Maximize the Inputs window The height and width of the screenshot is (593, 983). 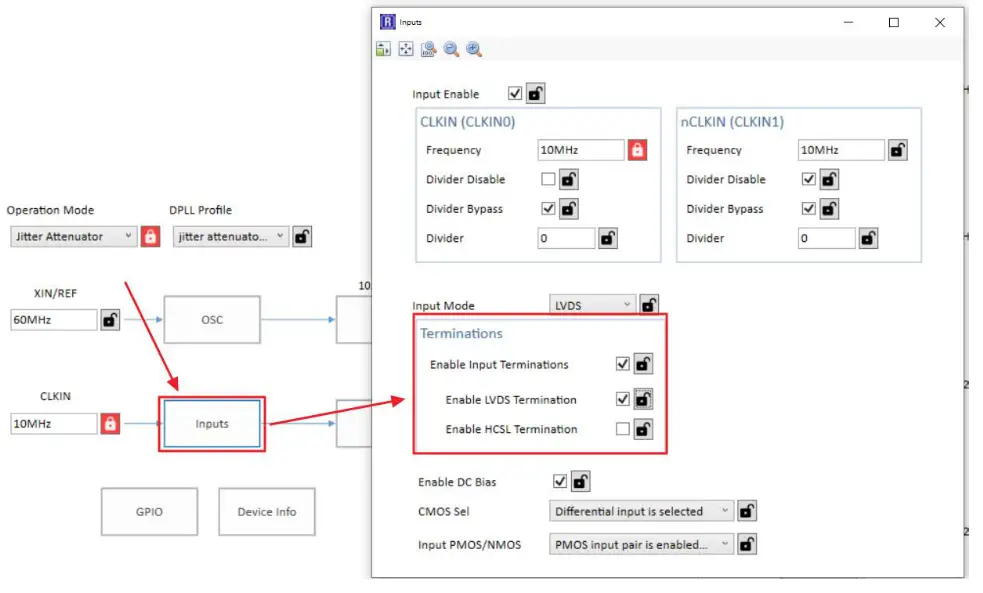[894, 23]
